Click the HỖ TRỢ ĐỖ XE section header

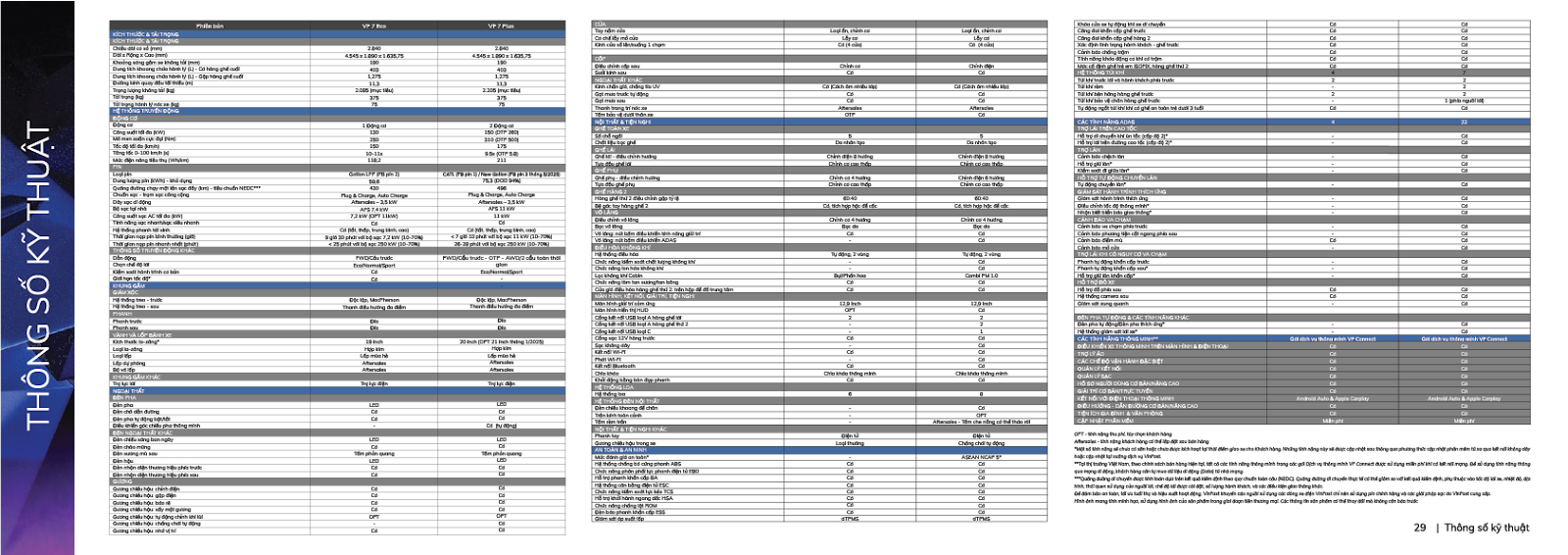point(1097,282)
